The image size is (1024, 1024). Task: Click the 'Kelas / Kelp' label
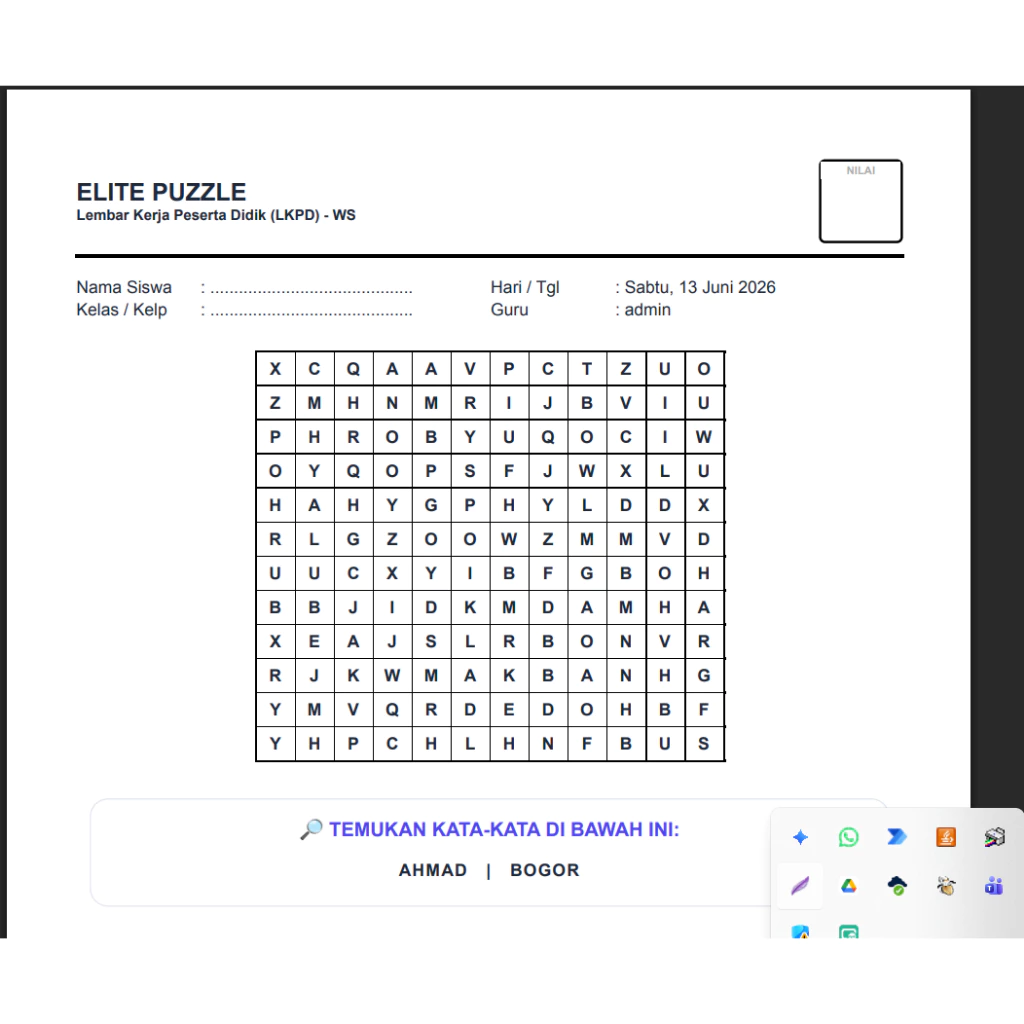pos(121,310)
